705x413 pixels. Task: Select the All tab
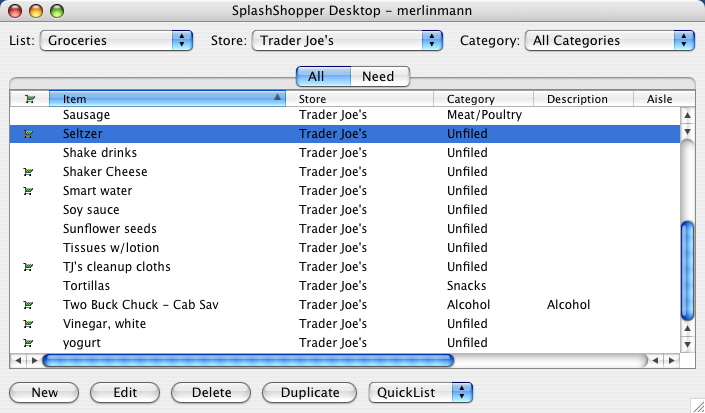tap(317, 76)
